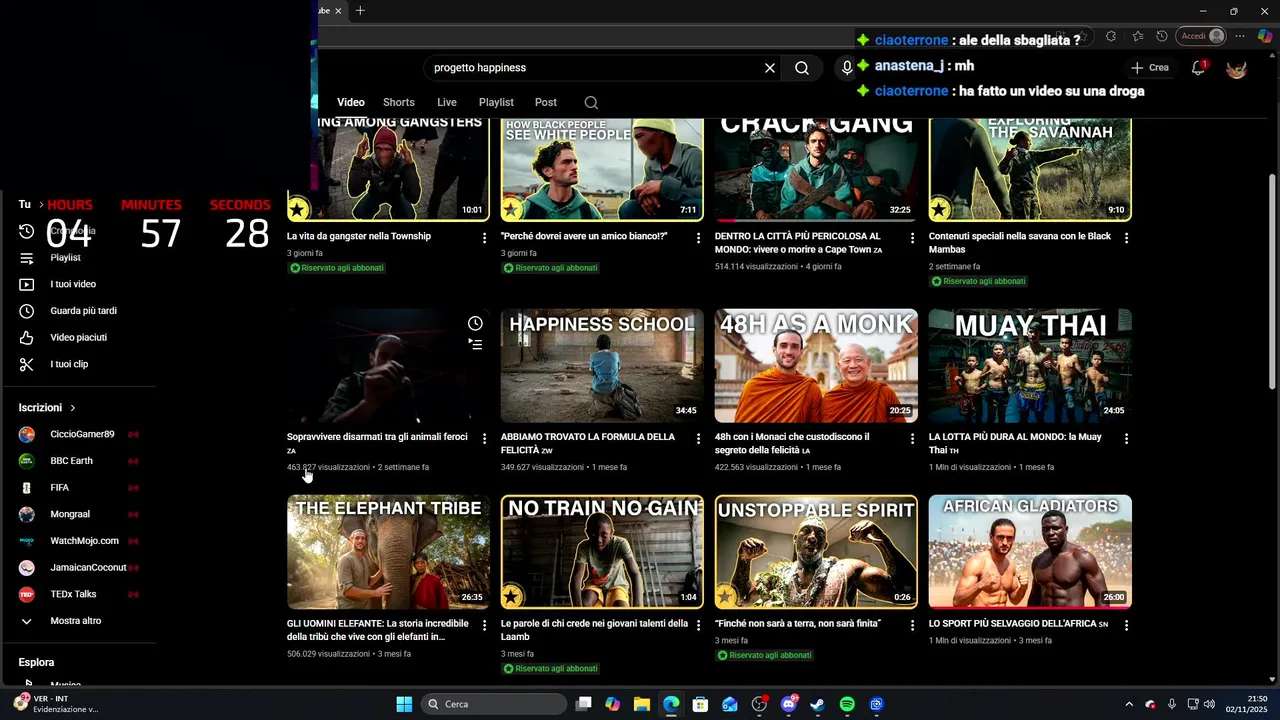Open Spotify from the taskbar
This screenshot has height=720, width=1280.
[x=847, y=704]
